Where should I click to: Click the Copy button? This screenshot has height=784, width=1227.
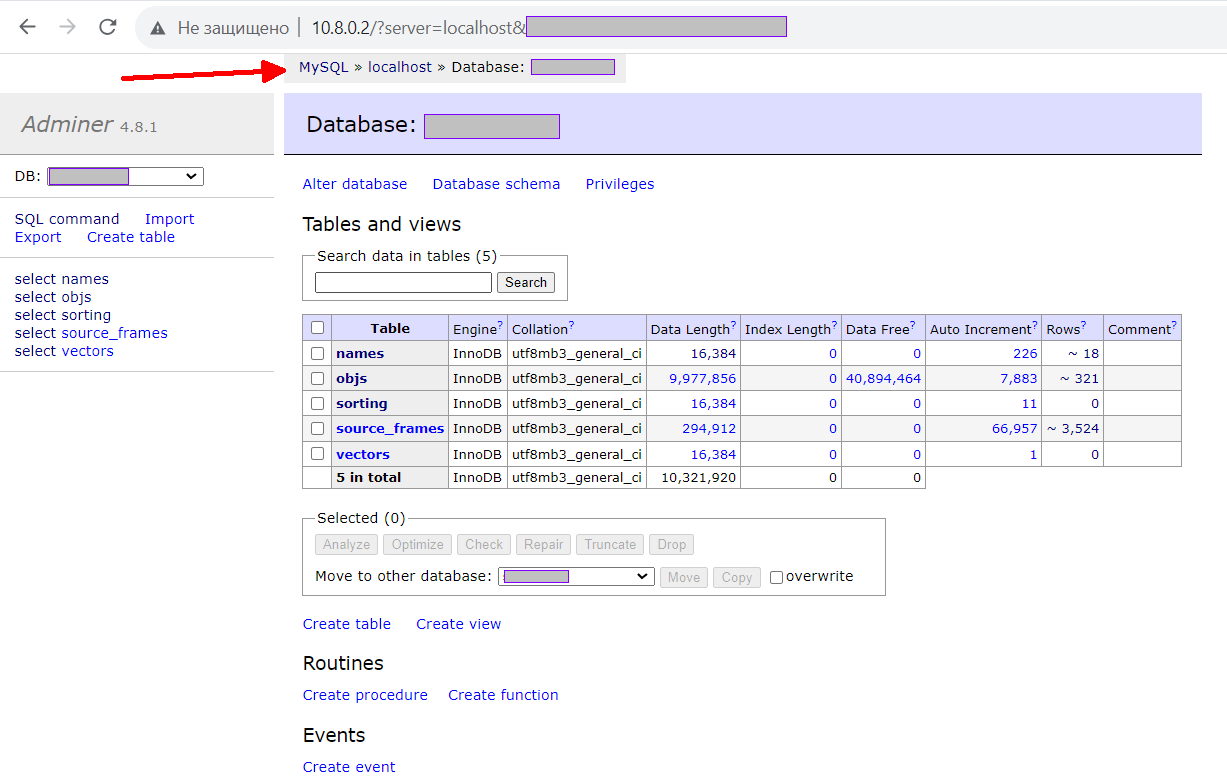pos(737,577)
